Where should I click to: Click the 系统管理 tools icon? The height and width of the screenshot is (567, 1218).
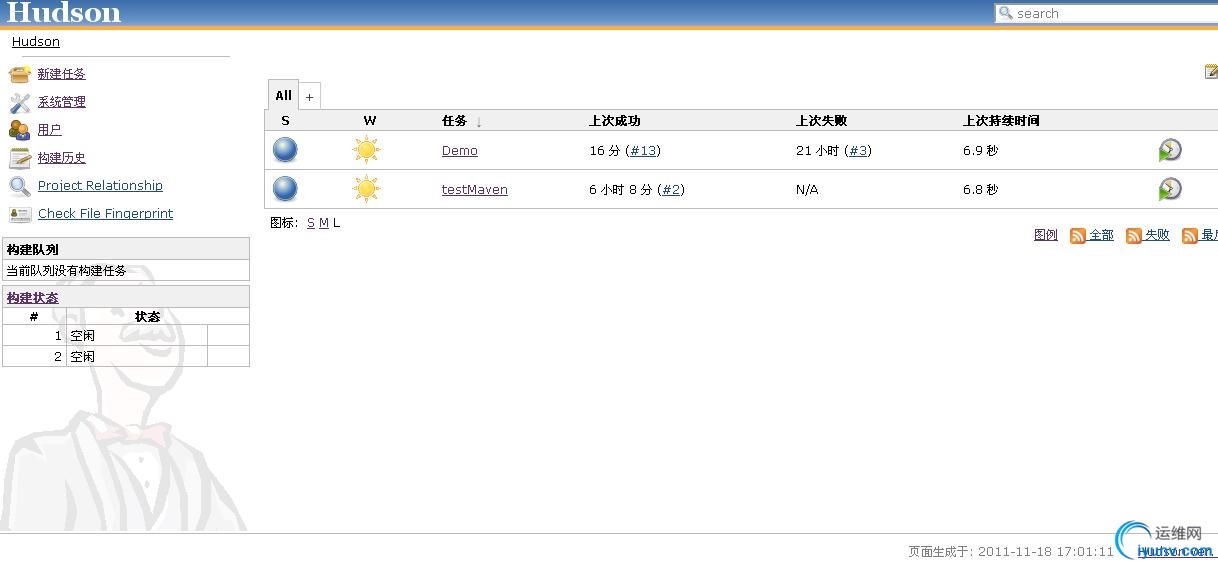[20, 102]
